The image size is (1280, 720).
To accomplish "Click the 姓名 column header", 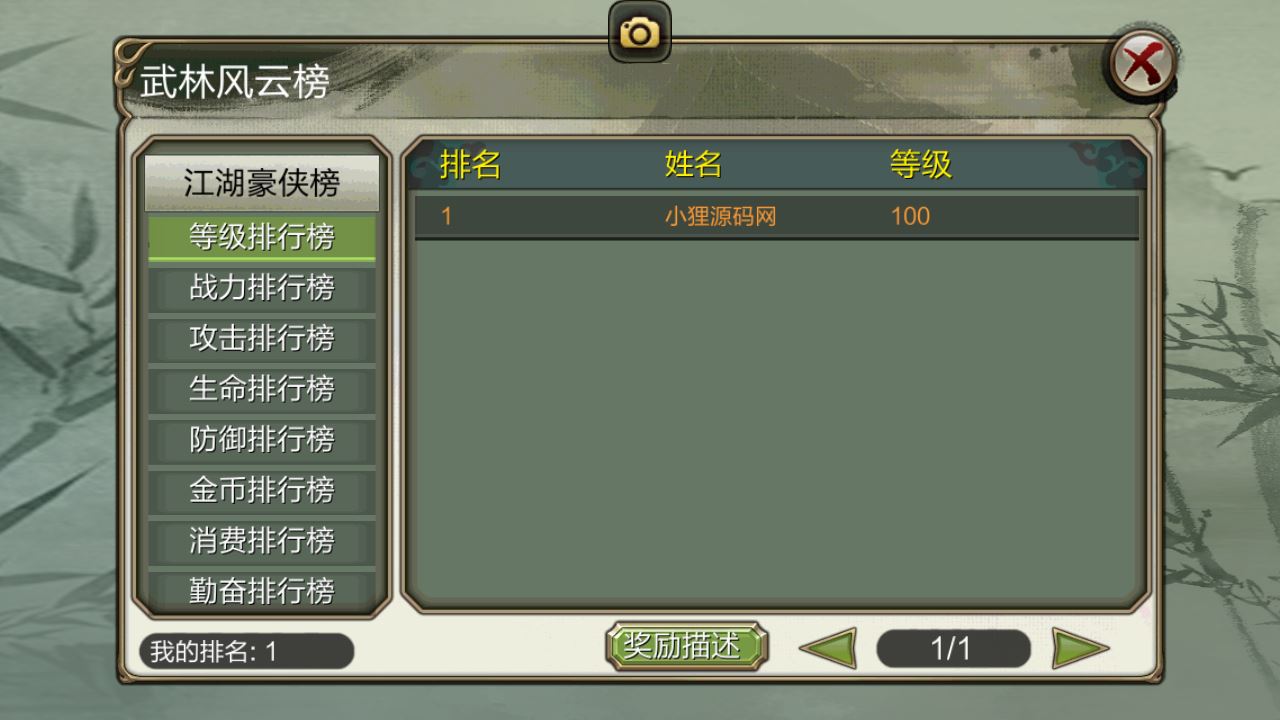I will pos(693,164).
